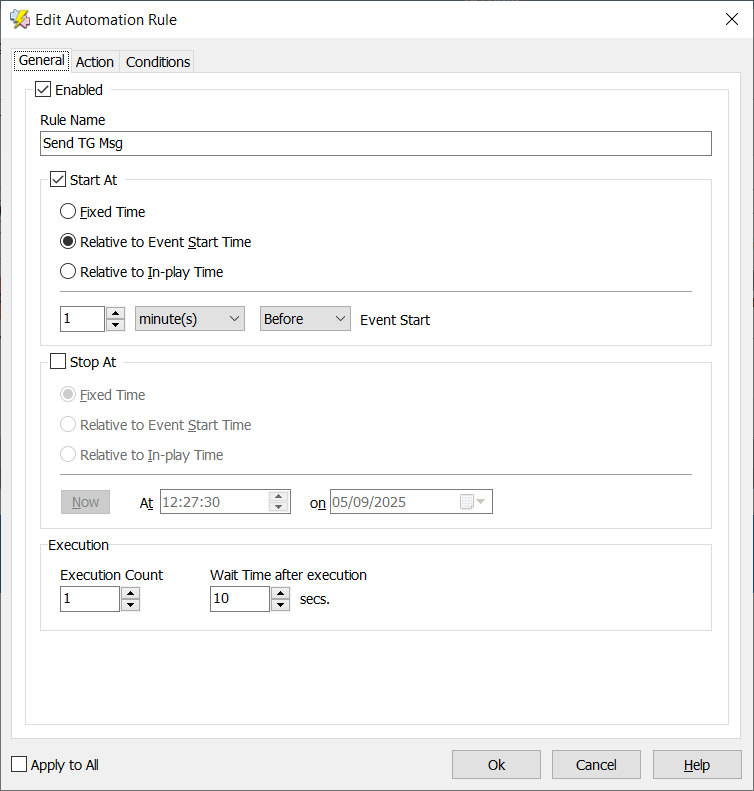Viewport: 754px width, 791px height.
Task: Click the Edit Automation Rule title icon
Action: 19,19
